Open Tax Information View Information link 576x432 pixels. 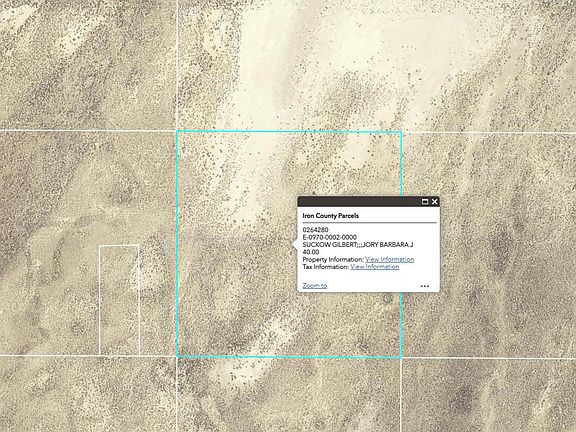click(x=375, y=267)
